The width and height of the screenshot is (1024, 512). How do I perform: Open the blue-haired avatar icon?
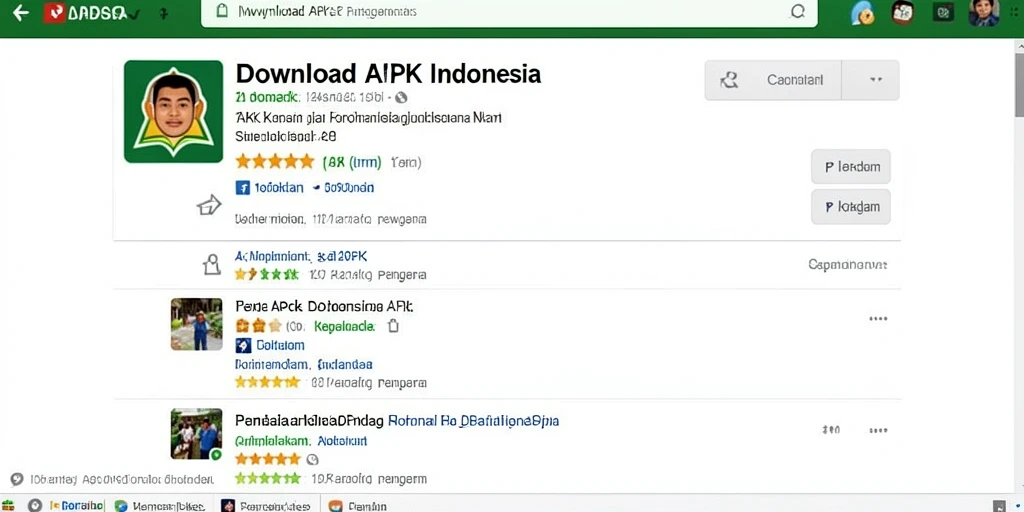point(864,12)
